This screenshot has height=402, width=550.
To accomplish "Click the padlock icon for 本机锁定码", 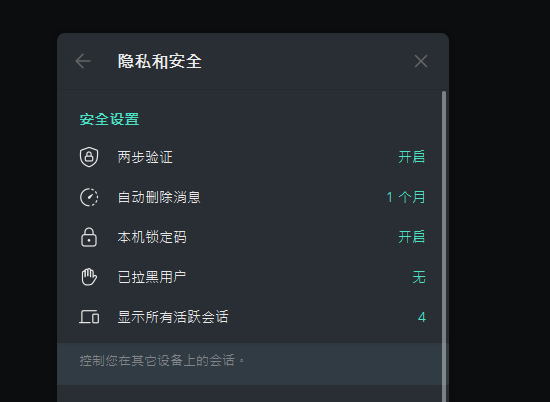I will (x=89, y=237).
